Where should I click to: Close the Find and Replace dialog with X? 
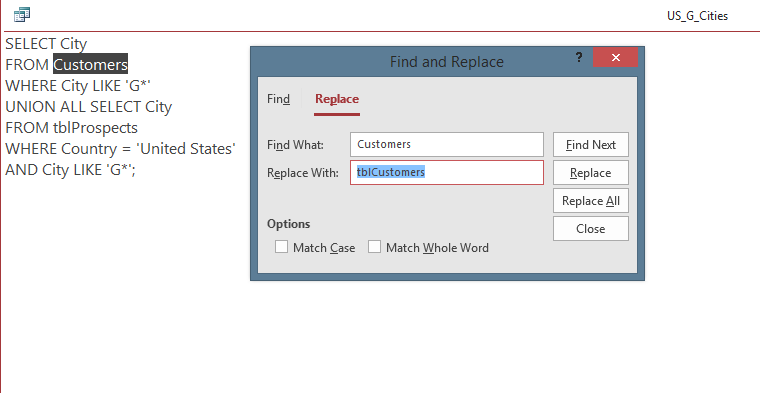coord(616,58)
